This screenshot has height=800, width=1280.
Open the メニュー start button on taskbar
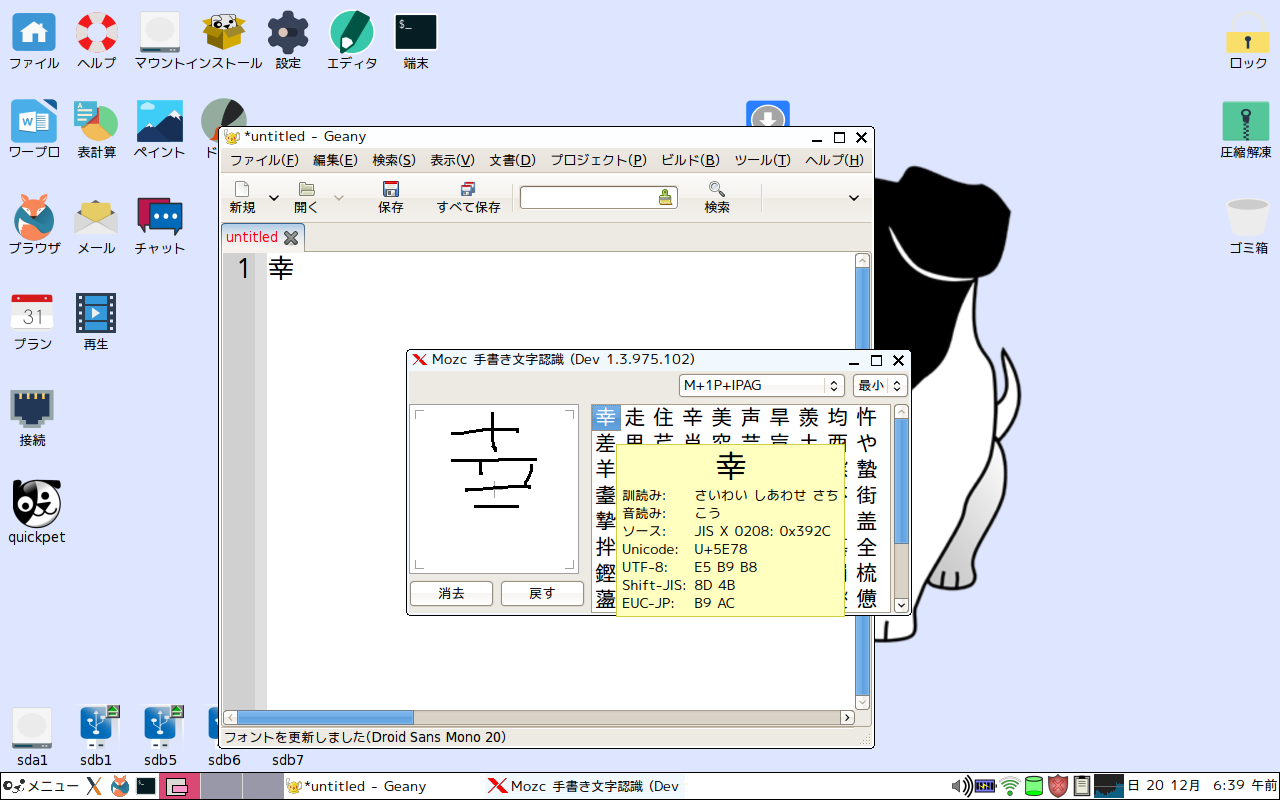[40, 786]
